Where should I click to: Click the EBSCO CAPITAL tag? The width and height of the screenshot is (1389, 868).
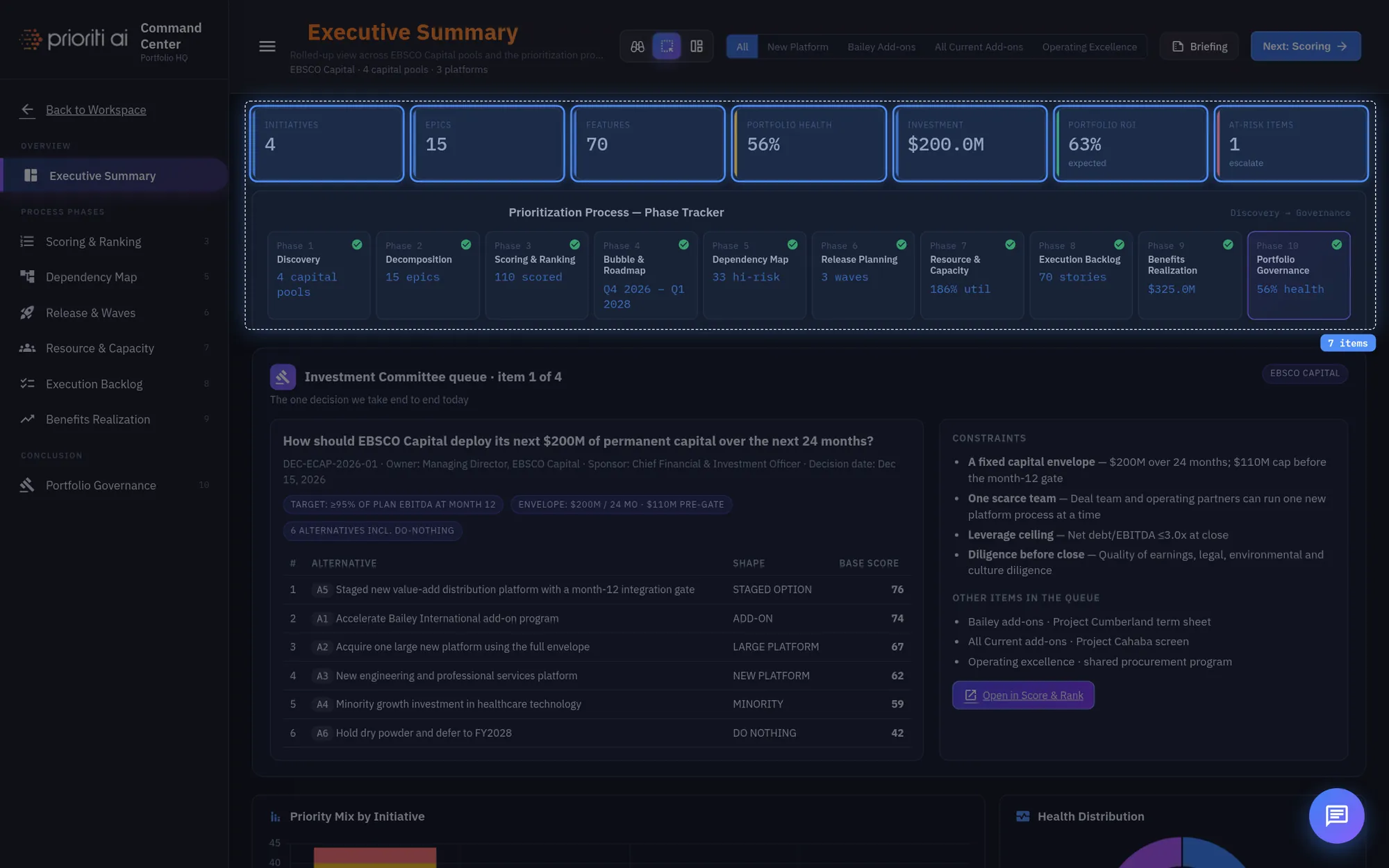coord(1304,374)
